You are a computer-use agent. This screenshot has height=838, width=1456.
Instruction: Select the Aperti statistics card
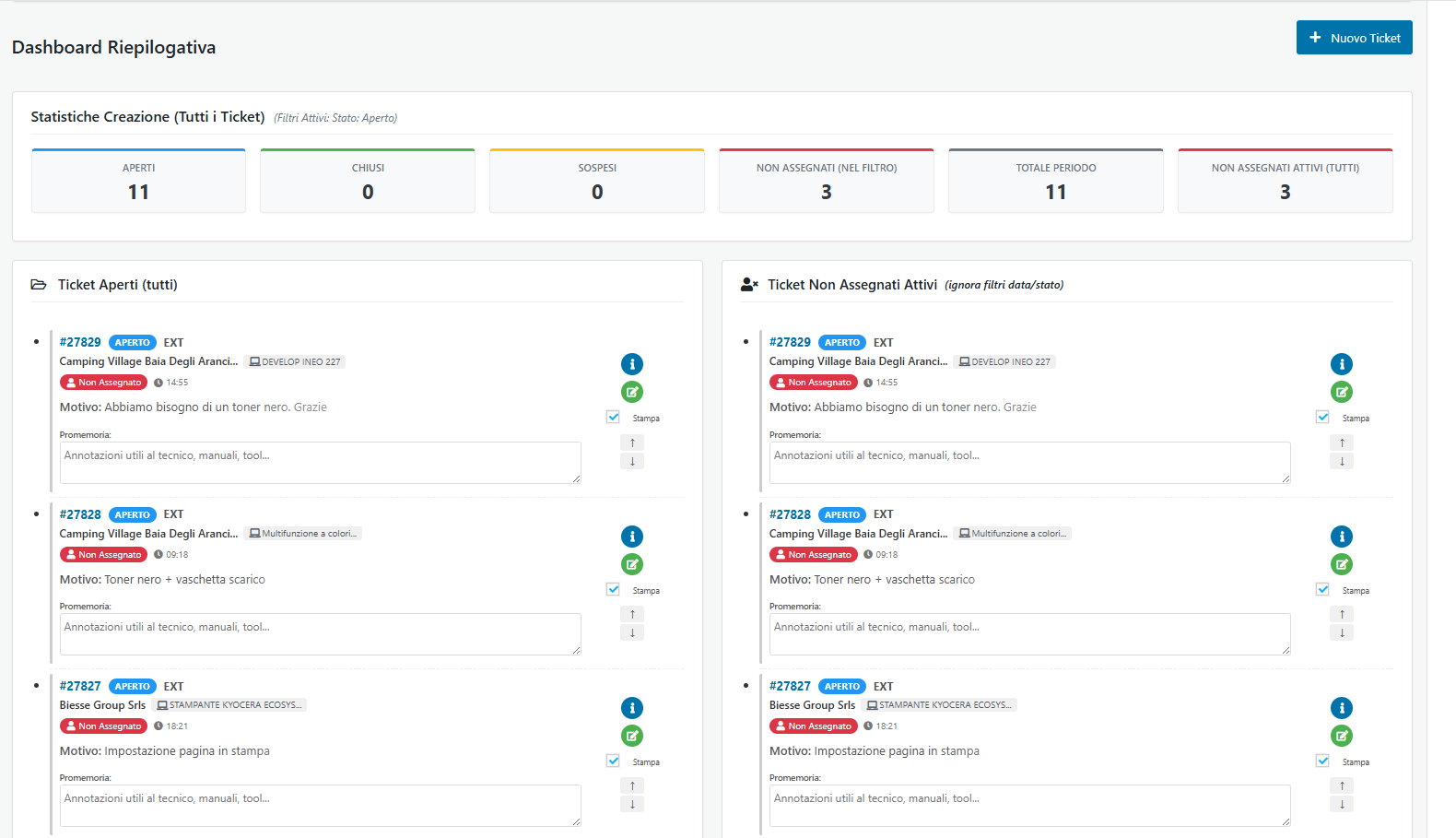[138, 181]
